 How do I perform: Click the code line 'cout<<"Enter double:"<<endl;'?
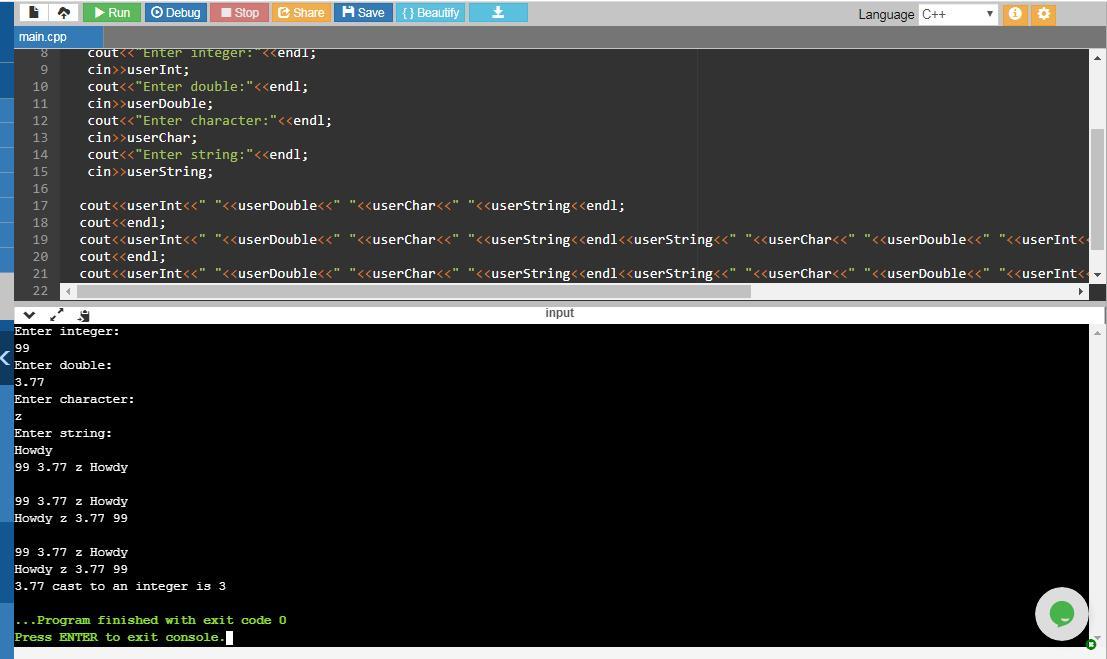tap(198, 87)
